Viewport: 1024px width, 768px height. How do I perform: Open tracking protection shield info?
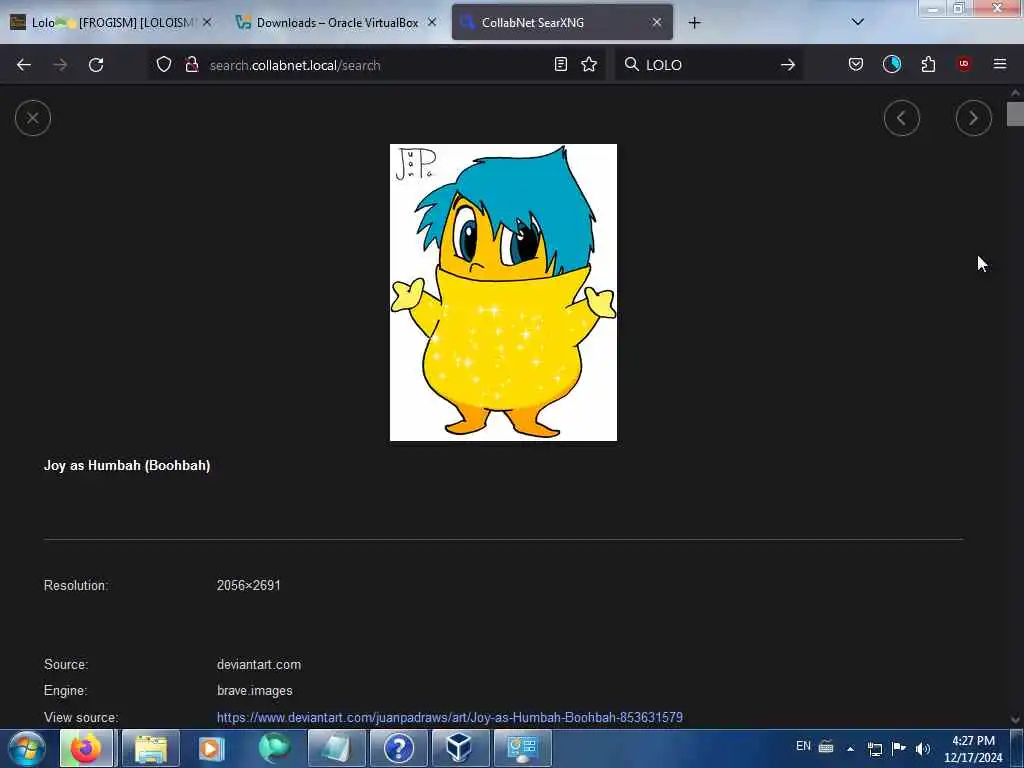point(164,65)
